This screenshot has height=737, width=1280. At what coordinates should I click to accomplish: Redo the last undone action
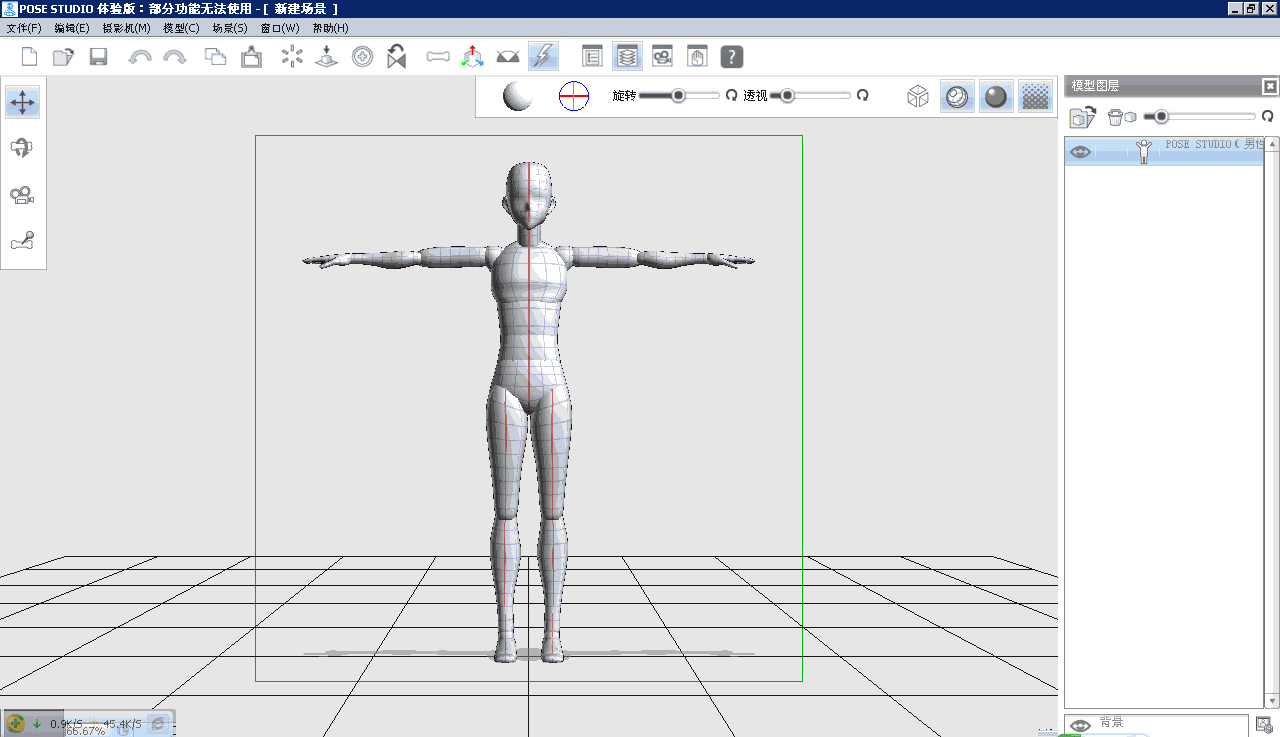[x=175, y=57]
